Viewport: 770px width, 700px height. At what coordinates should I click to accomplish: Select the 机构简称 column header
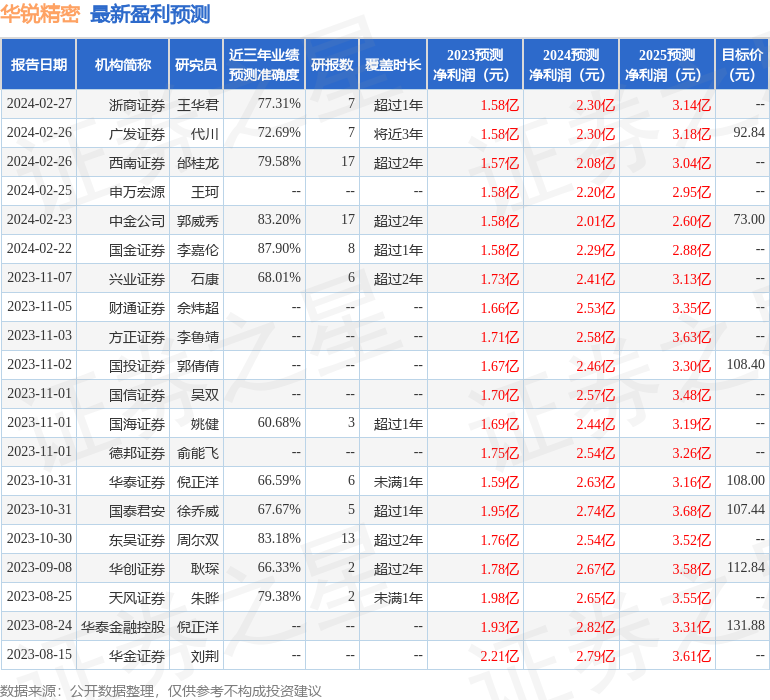[x=123, y=64]
